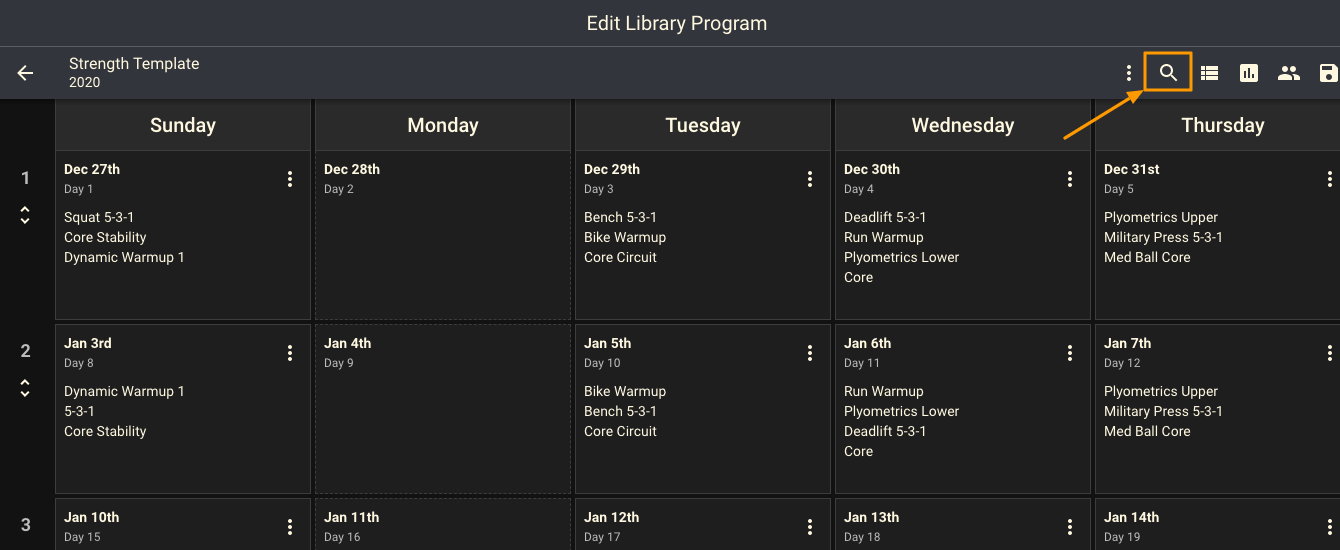Open Dec 29th day options menu

810,179
